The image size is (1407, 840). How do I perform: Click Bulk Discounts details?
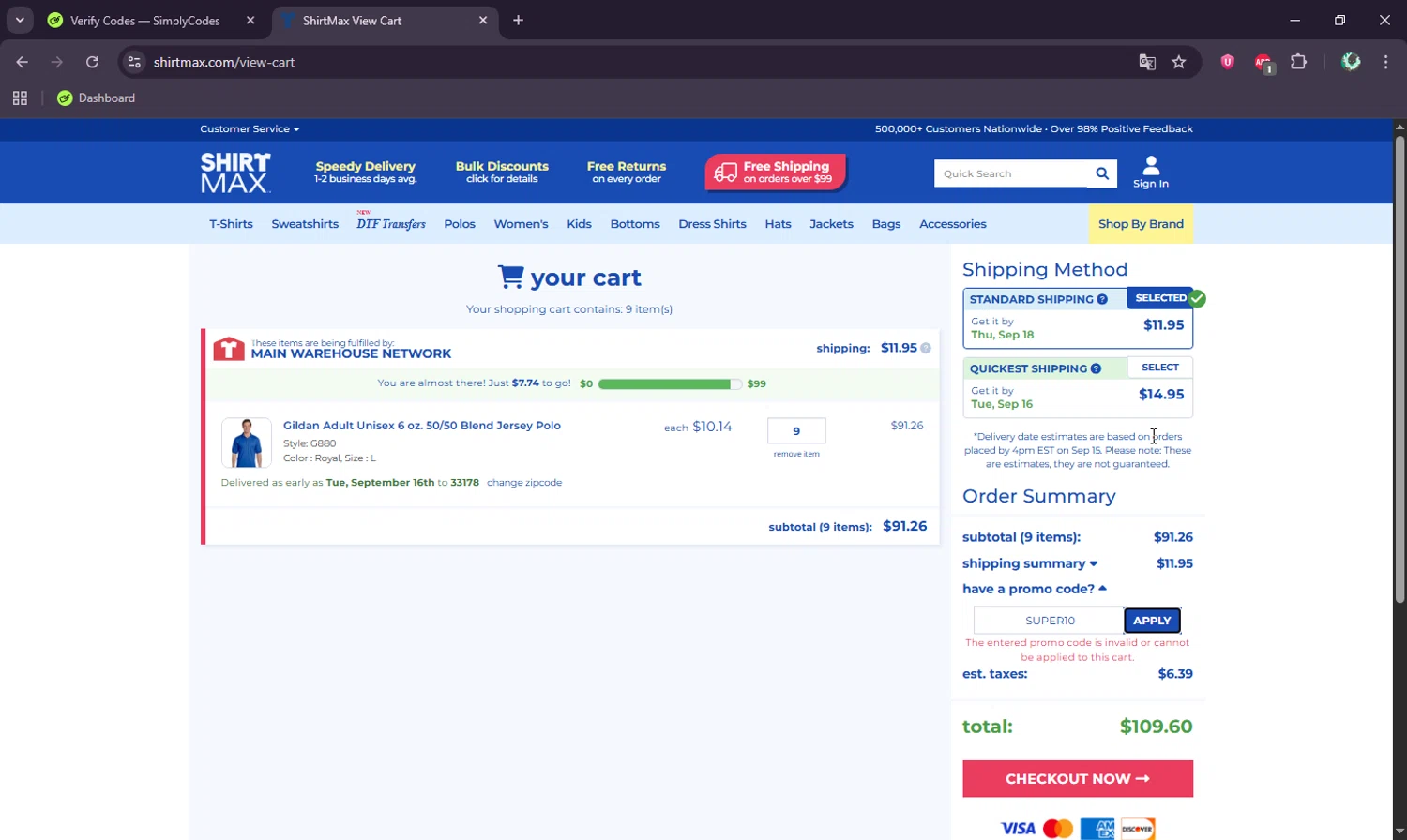[502, 172]
